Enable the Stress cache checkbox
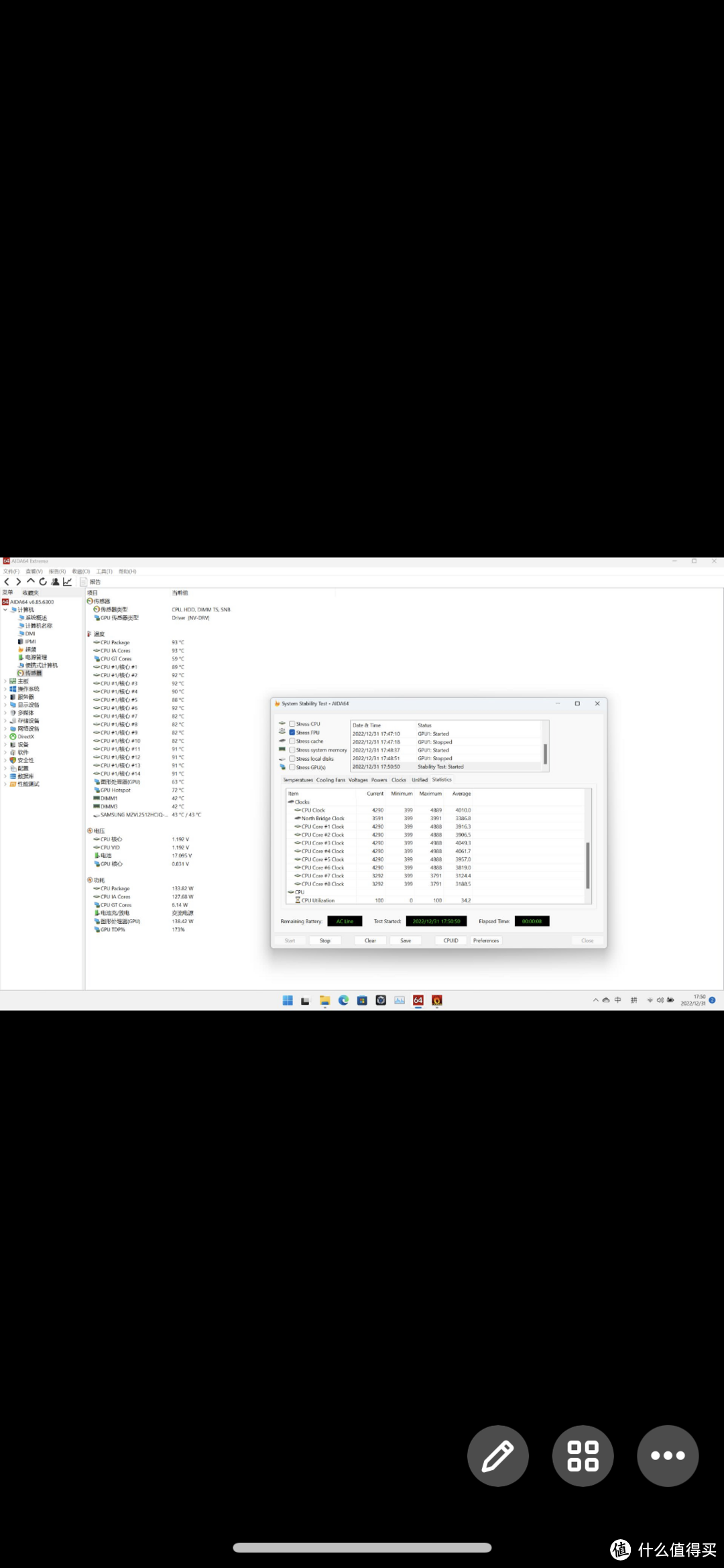 pyautogui.click(x=292, y=741)
